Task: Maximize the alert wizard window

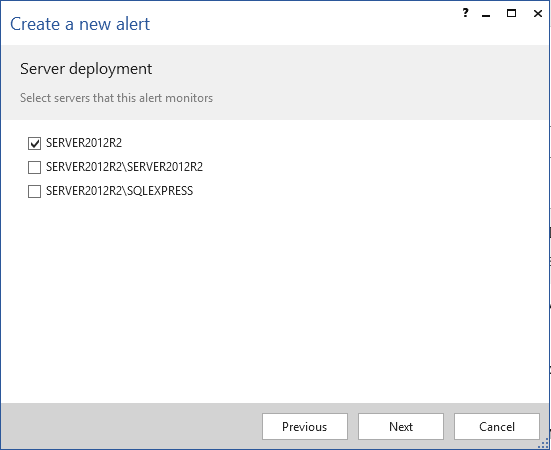Action: pyautogui.click(x=511, y=13)
